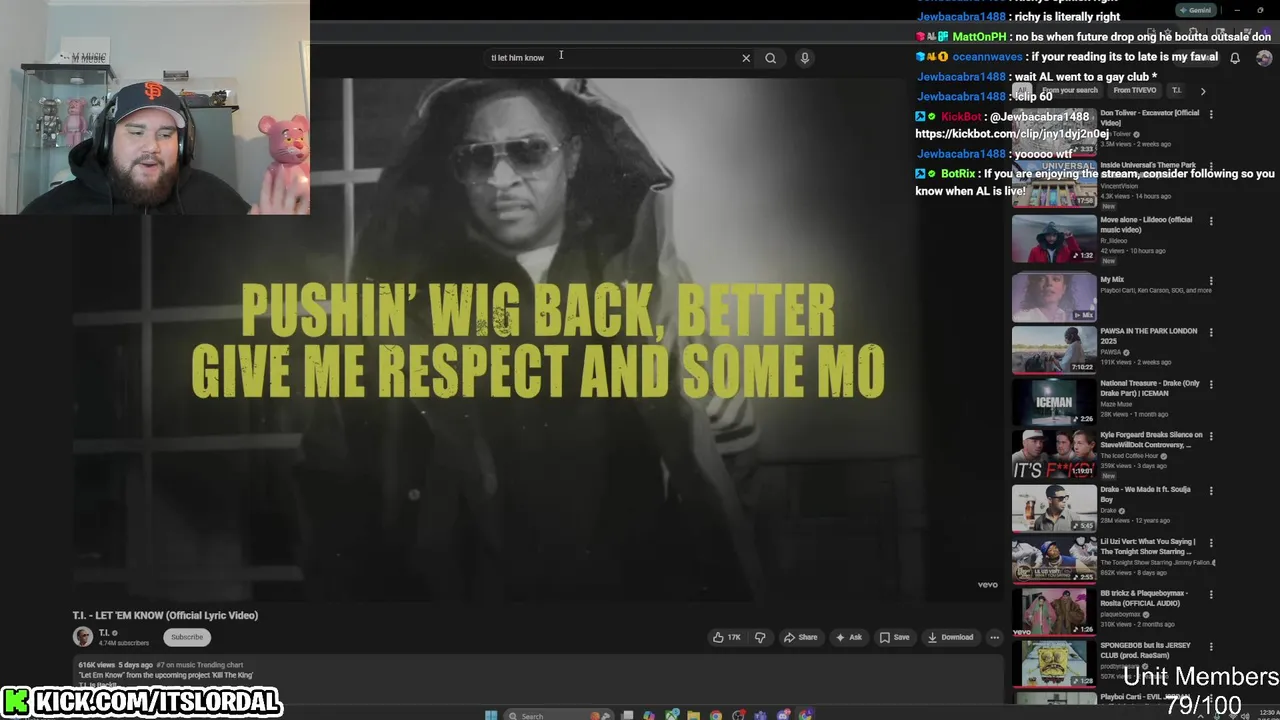Select the 'From your search' chip

1069,90
